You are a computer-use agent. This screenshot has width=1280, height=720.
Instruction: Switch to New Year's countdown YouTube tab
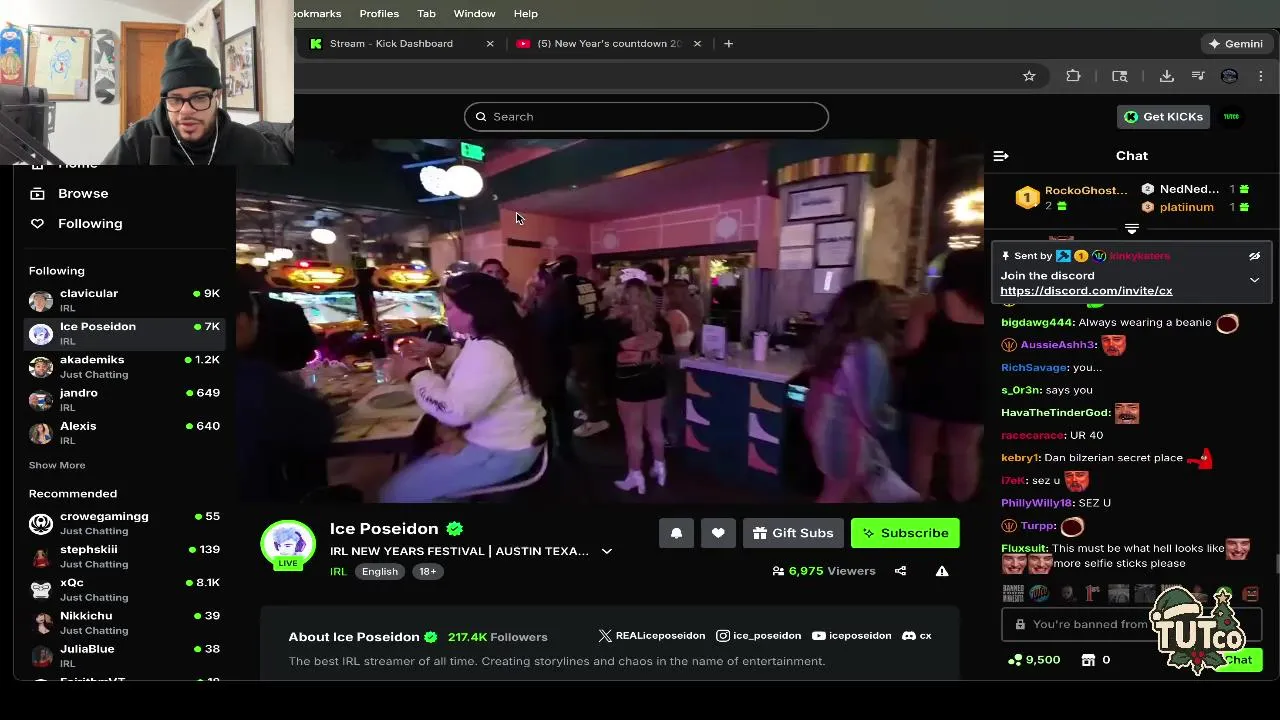(609, 44)
